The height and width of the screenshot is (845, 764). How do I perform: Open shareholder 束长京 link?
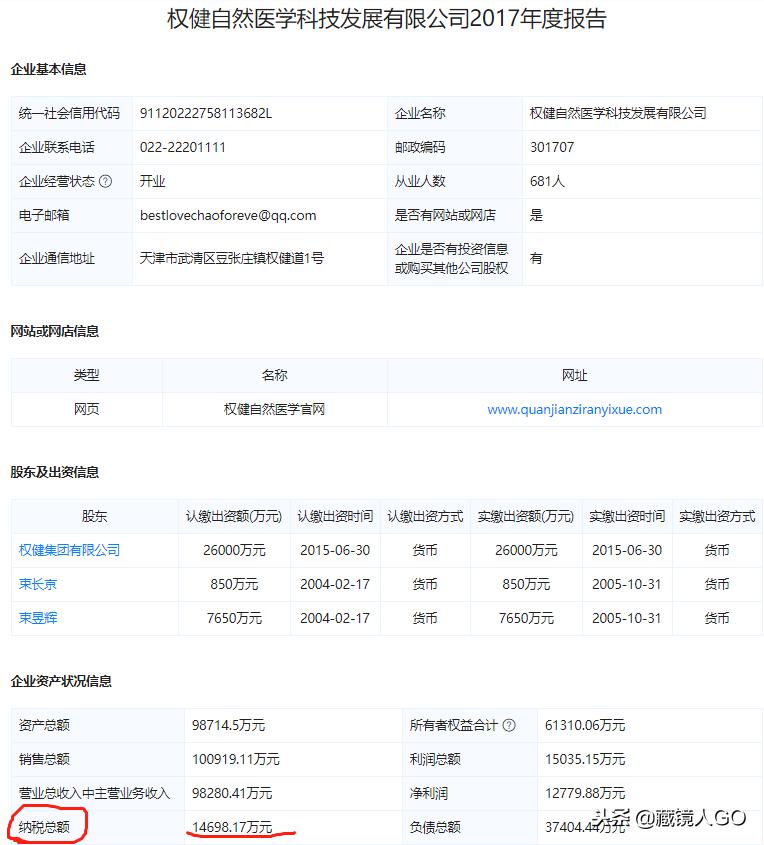tap(38, 584)
